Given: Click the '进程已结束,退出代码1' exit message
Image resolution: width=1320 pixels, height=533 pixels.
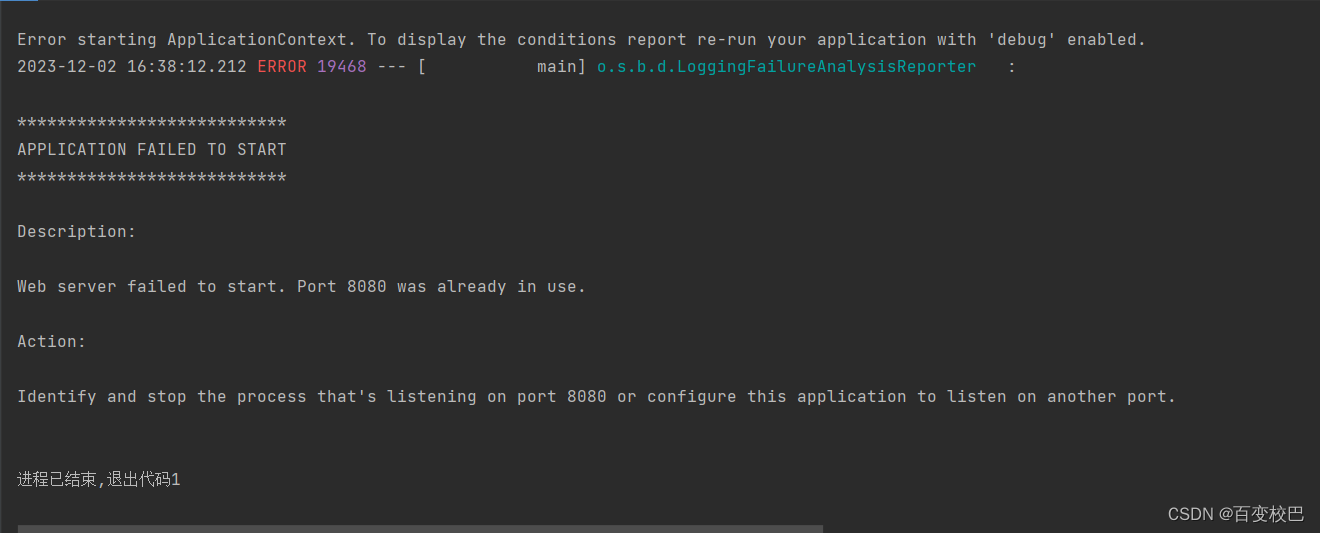Looking at the screenshot, I should pos(98,480).
